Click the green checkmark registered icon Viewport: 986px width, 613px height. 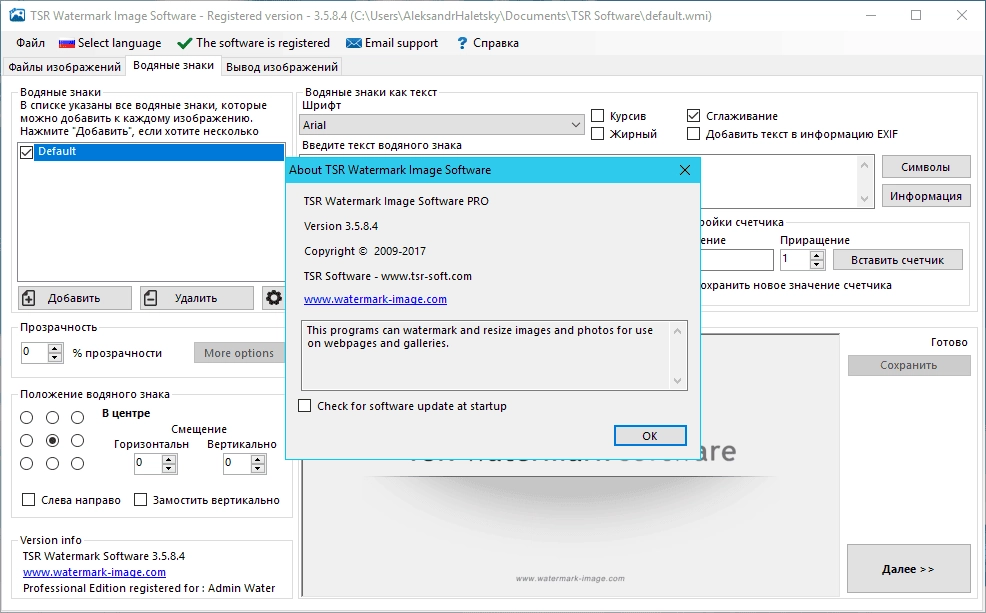pos(184,43)
